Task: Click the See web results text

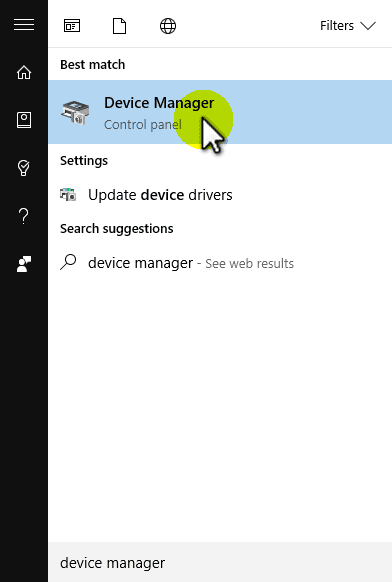Action: pyautogui.click(x=249, y=264)
